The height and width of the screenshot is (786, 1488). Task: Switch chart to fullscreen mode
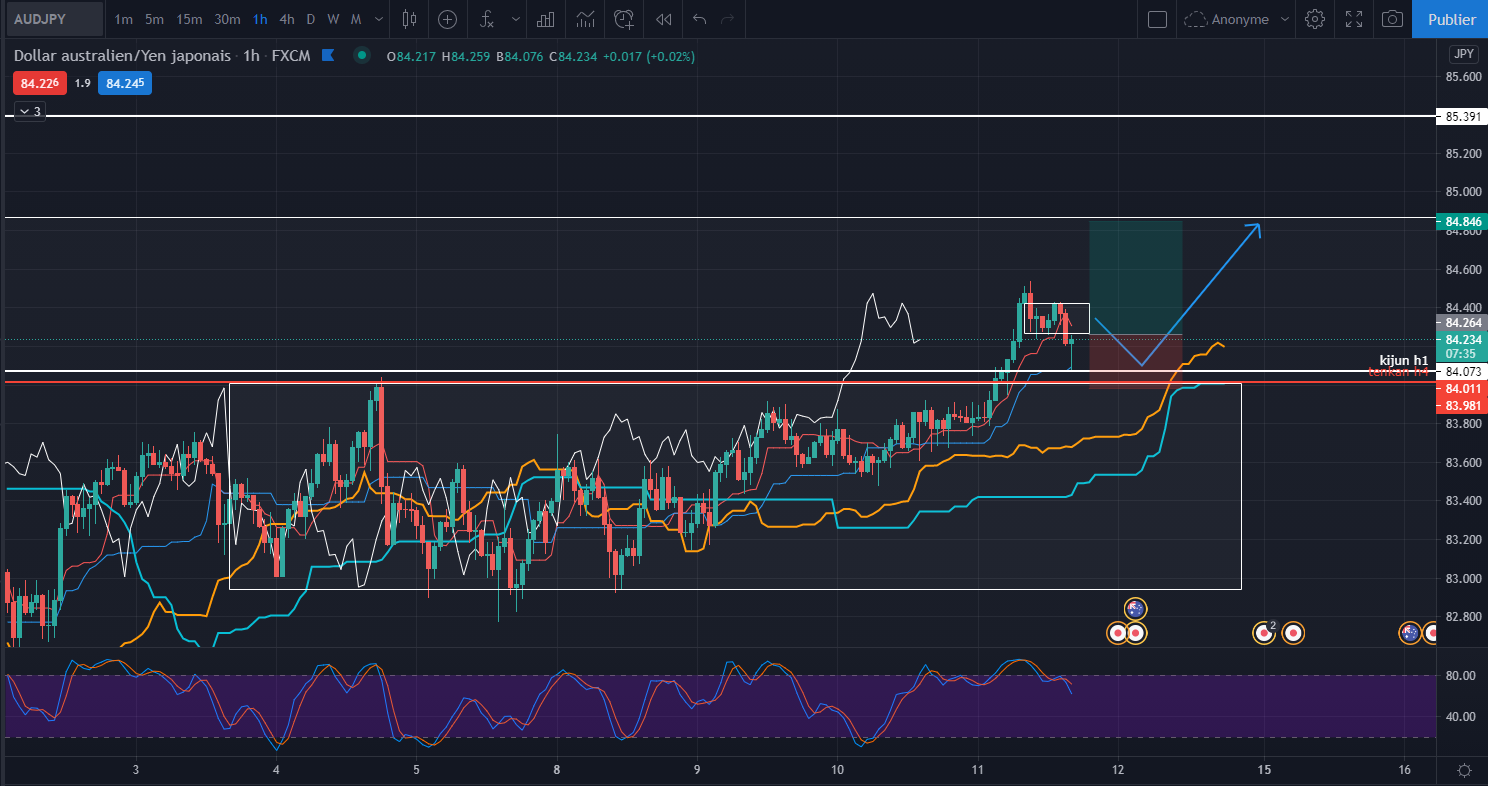pyautogui.click(x=1354, y=19)
